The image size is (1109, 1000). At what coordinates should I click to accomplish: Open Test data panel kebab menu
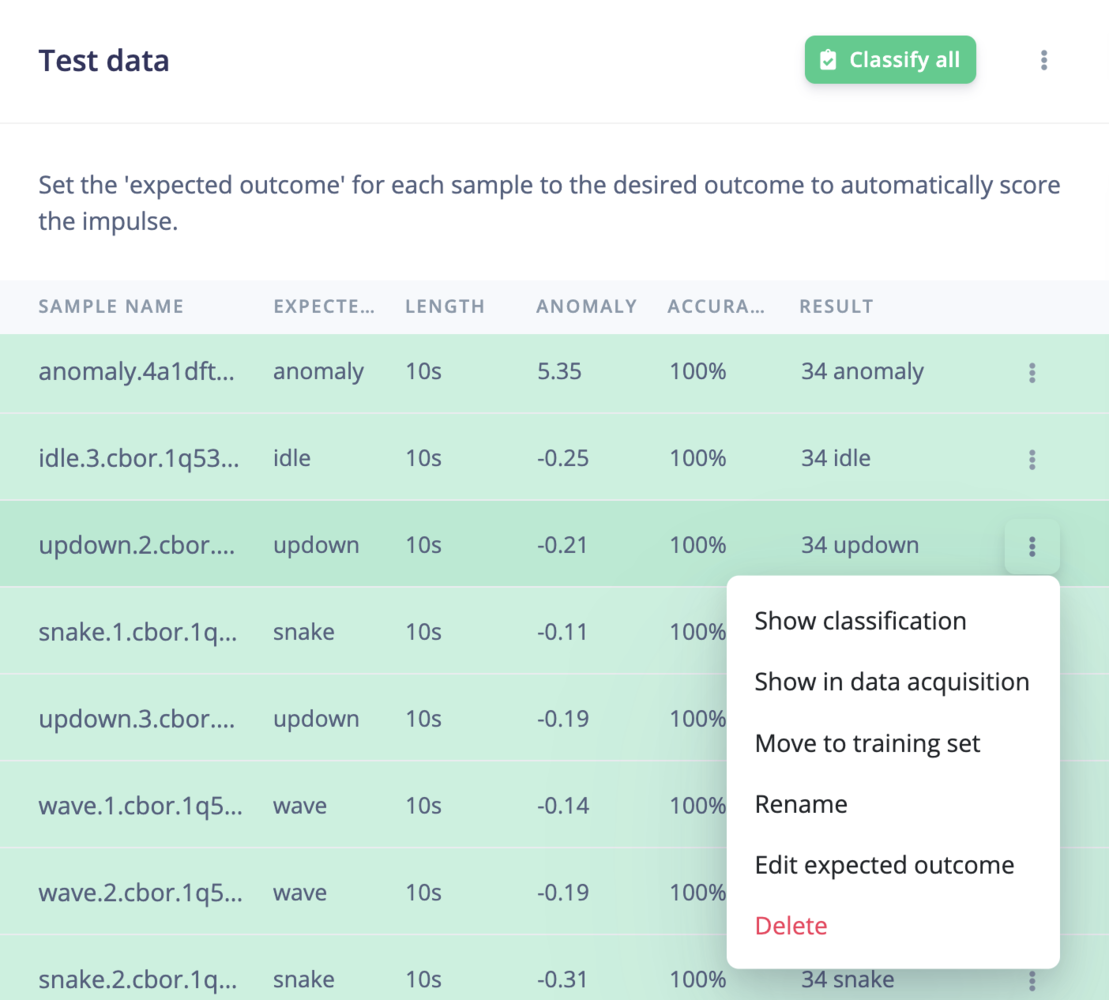pos(1043,60)
